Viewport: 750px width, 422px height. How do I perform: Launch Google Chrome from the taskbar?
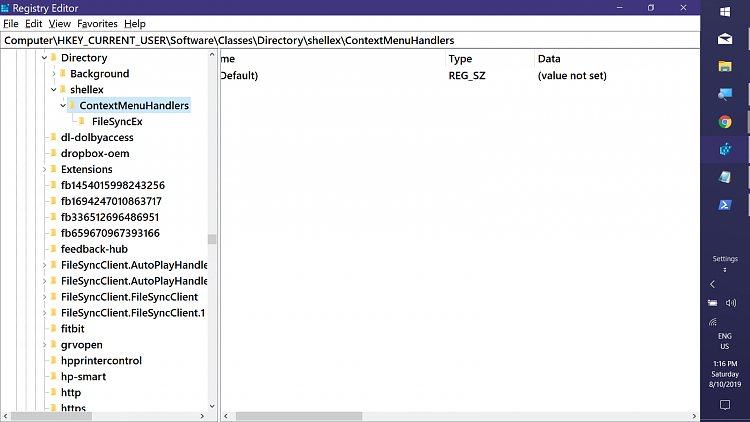725,122
